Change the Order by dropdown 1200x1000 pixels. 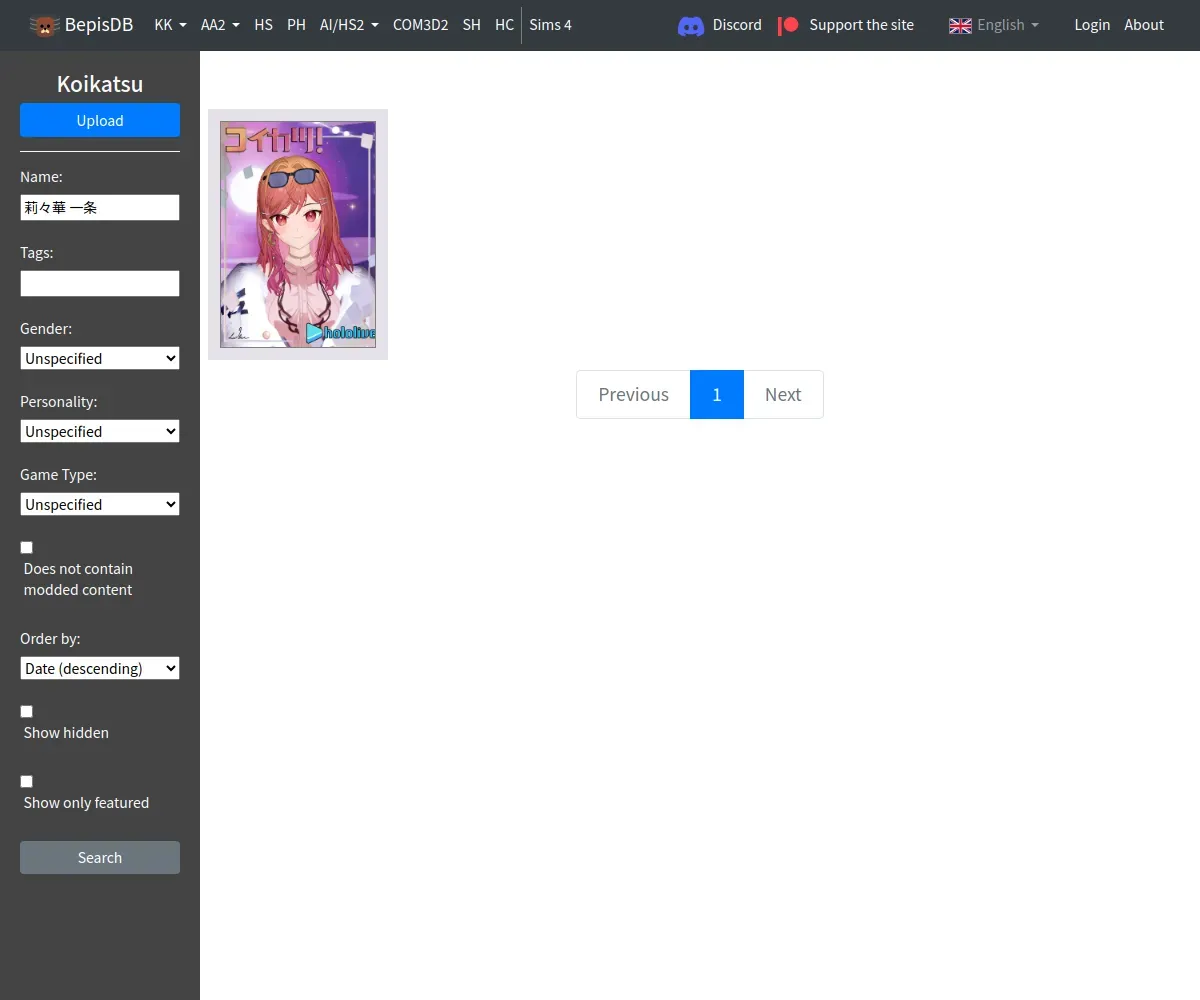tap(100, 668)
